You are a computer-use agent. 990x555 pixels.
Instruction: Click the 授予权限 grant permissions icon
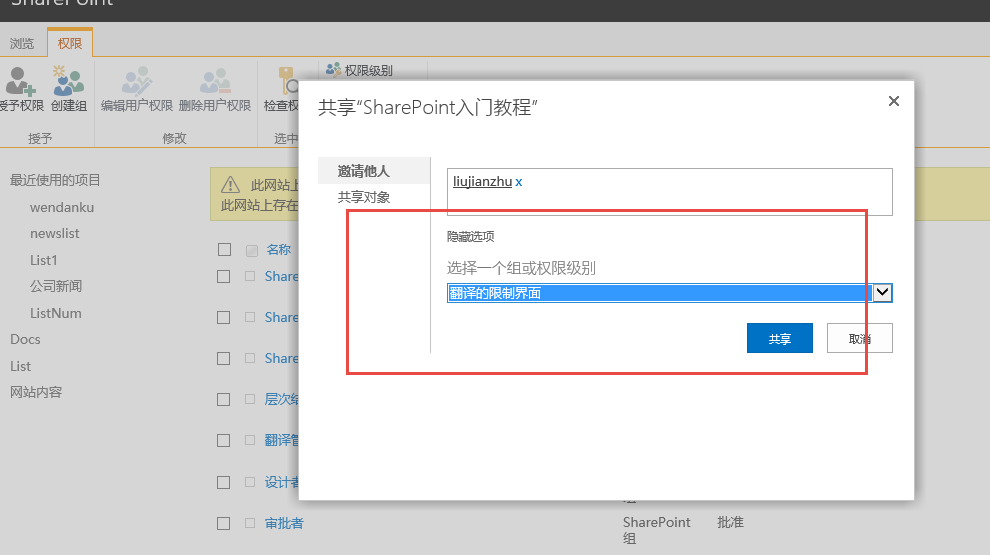point(21,82)
